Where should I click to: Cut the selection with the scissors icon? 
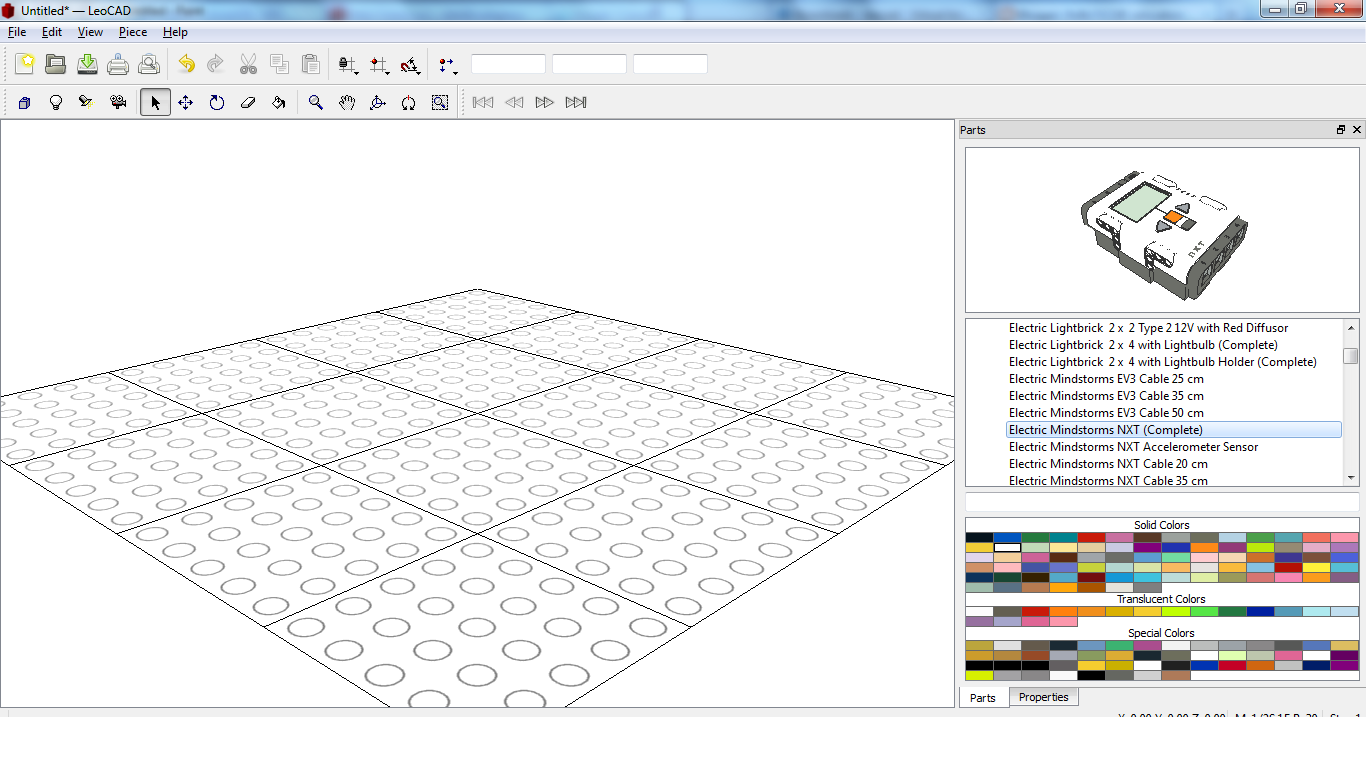click(248, 64)
